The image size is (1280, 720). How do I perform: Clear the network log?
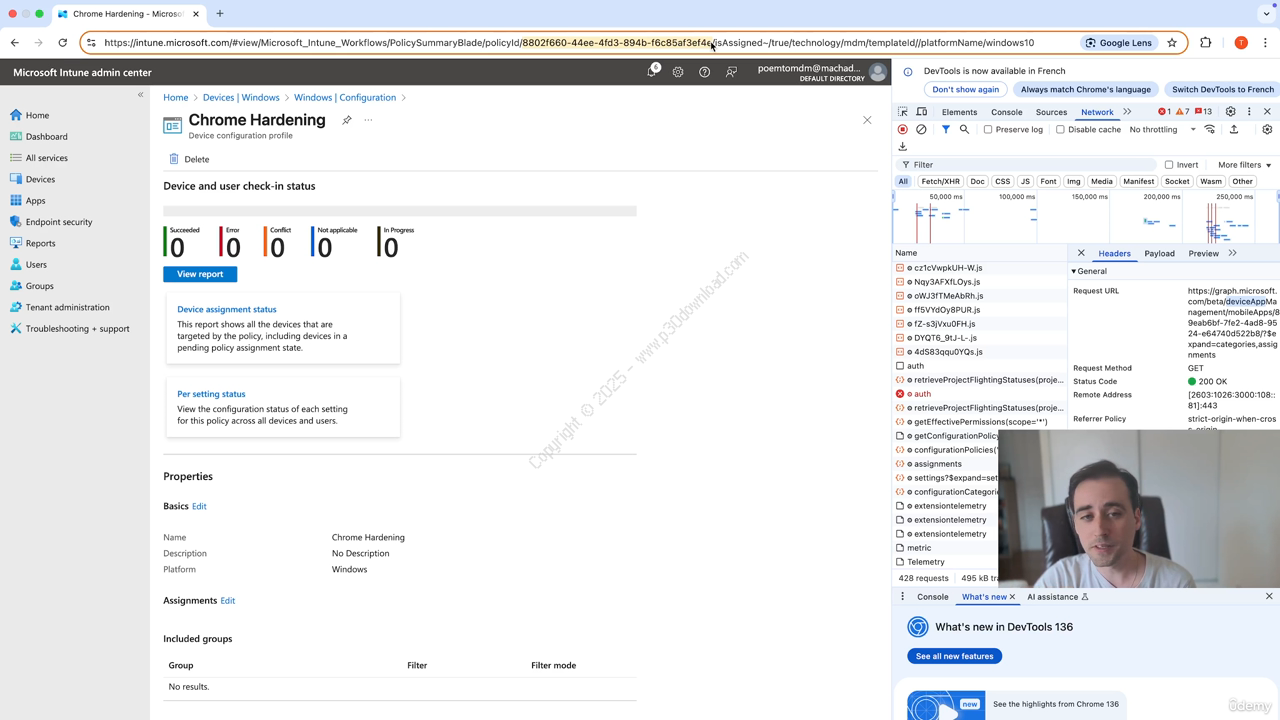click(921, 129)
